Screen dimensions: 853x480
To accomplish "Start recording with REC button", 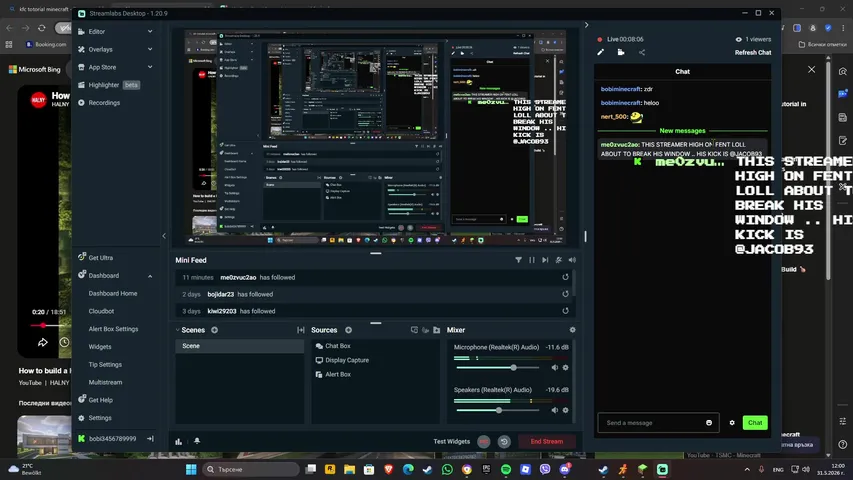I will tap(484, 441).
